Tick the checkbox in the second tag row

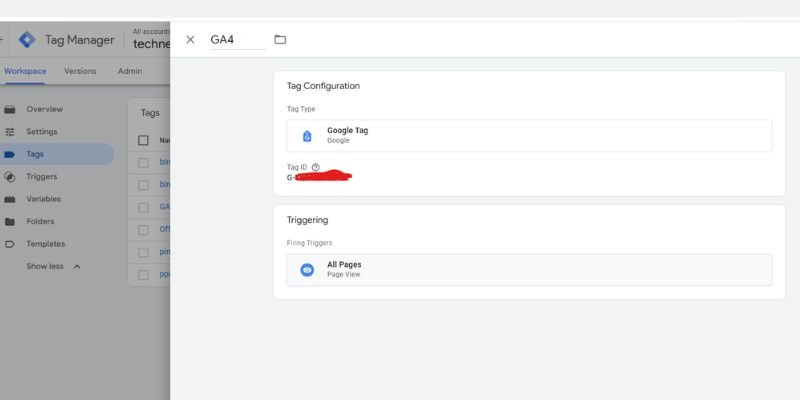coord(143,185)
